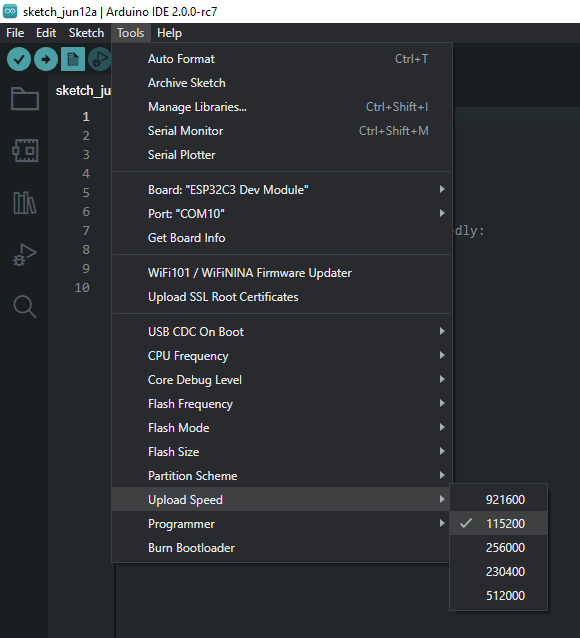This screenshot has height=638, width=580.
Task: Open the Help menu
Action: tap(169, 33)
